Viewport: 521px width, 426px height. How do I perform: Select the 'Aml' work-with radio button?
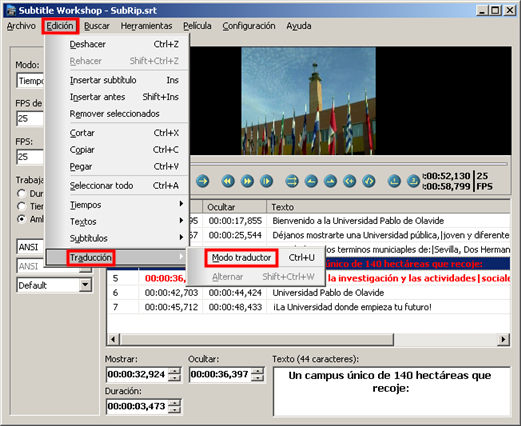pos(21,219)
